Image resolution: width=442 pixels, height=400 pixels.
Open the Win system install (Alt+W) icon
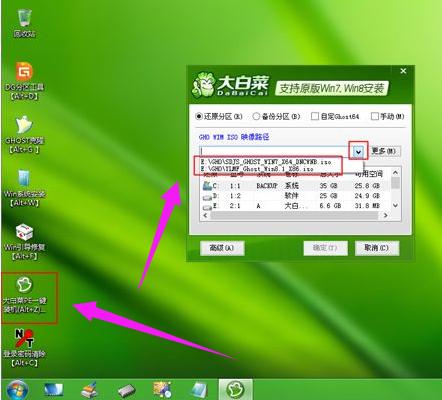click(x=24, y=188)
